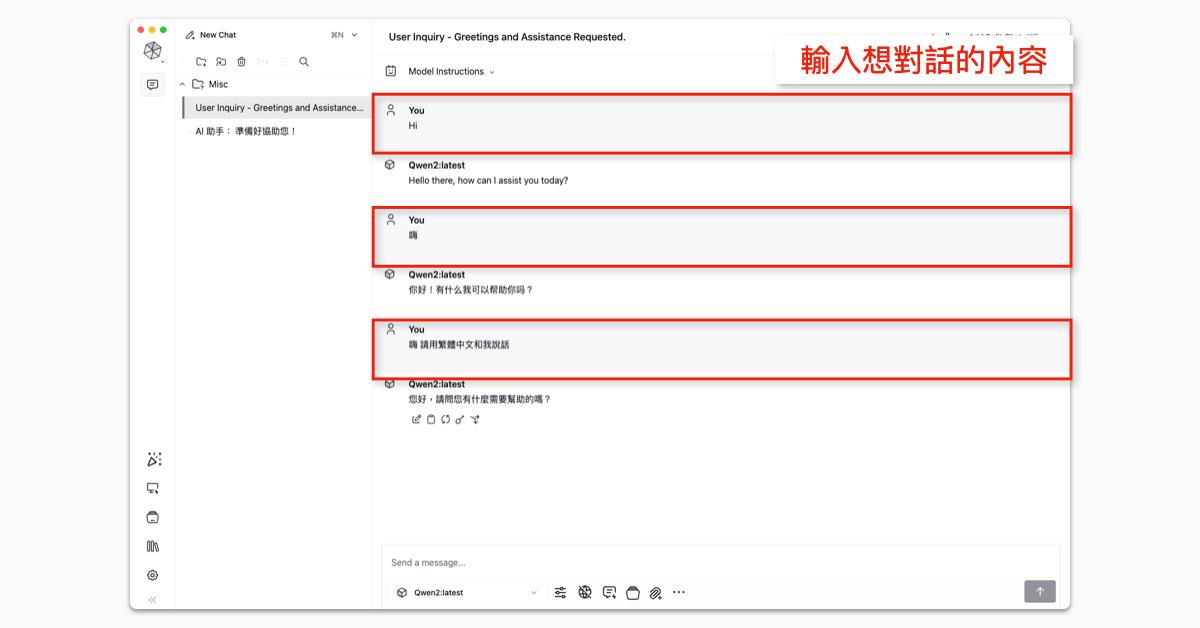Click the Model Instructions icon
Screen dimensions: 1200x628
(x=391, y=71)
